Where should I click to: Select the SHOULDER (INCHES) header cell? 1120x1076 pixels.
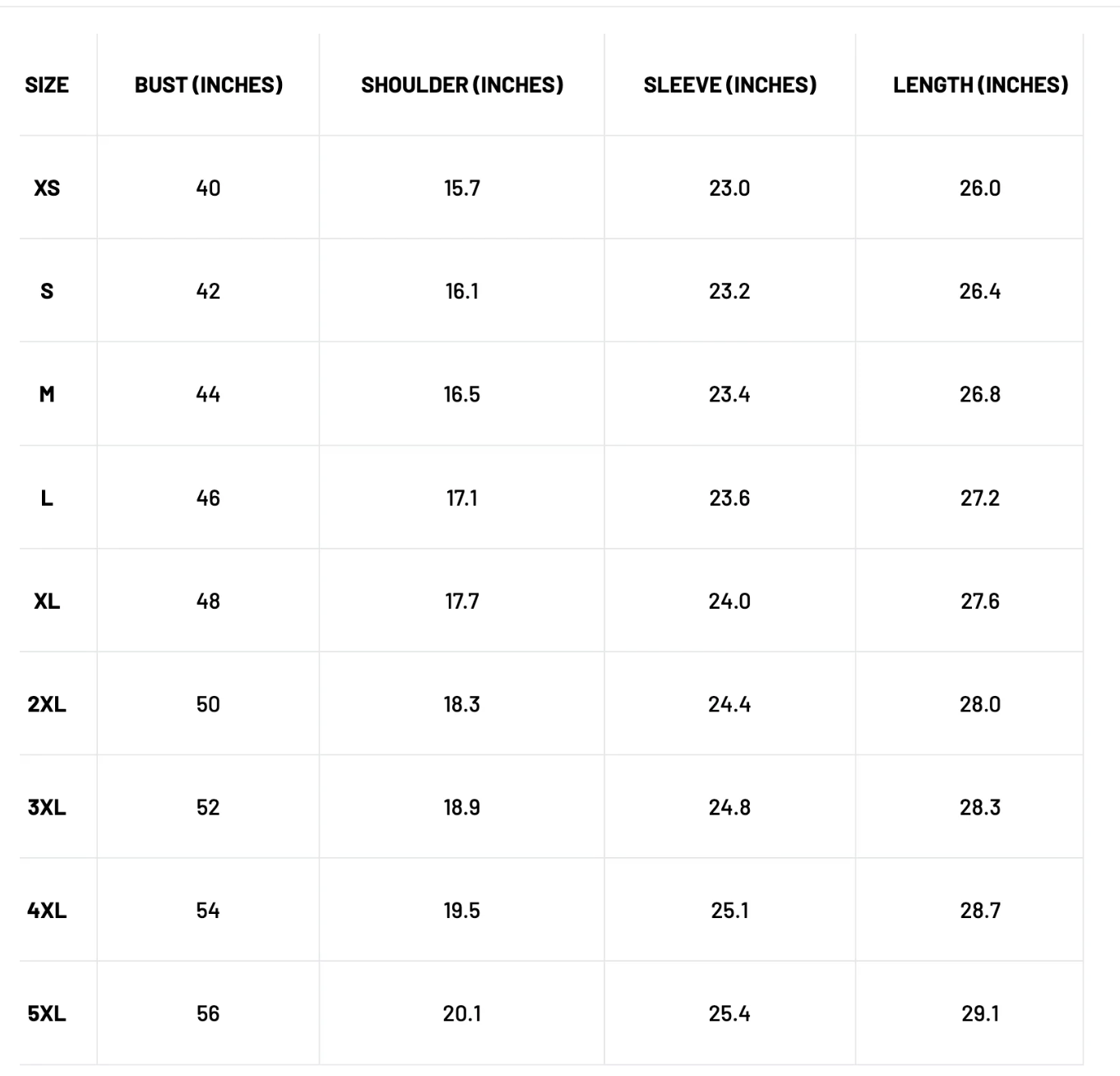tap(462, 85)
